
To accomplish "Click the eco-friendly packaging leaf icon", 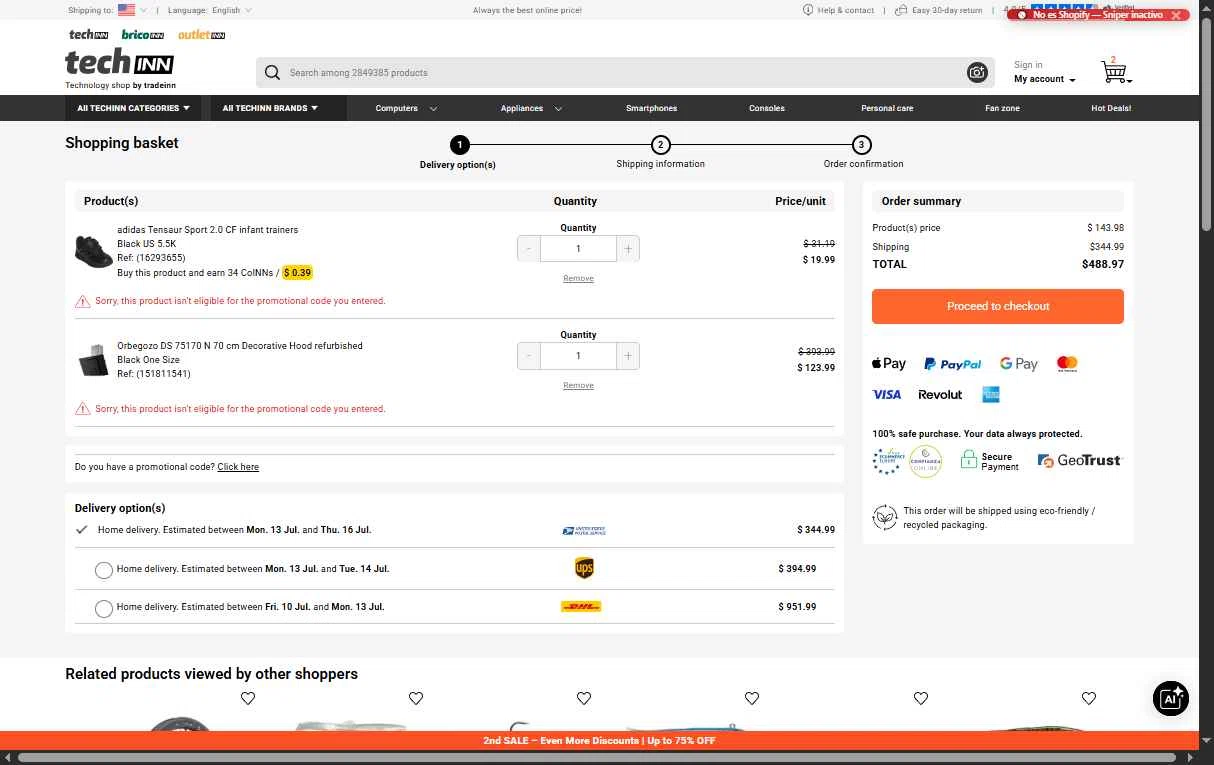I will [884, 517].
